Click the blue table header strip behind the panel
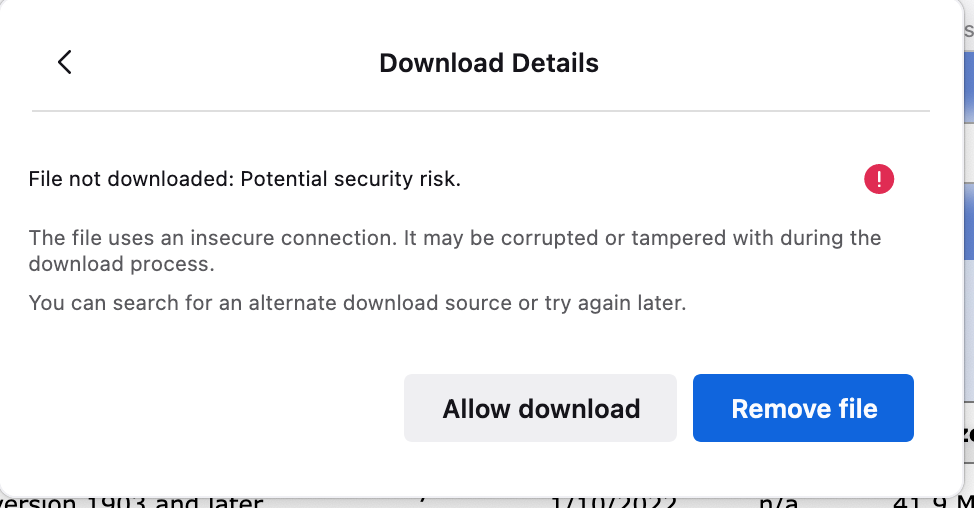974x508 pixels. point(967,100)
